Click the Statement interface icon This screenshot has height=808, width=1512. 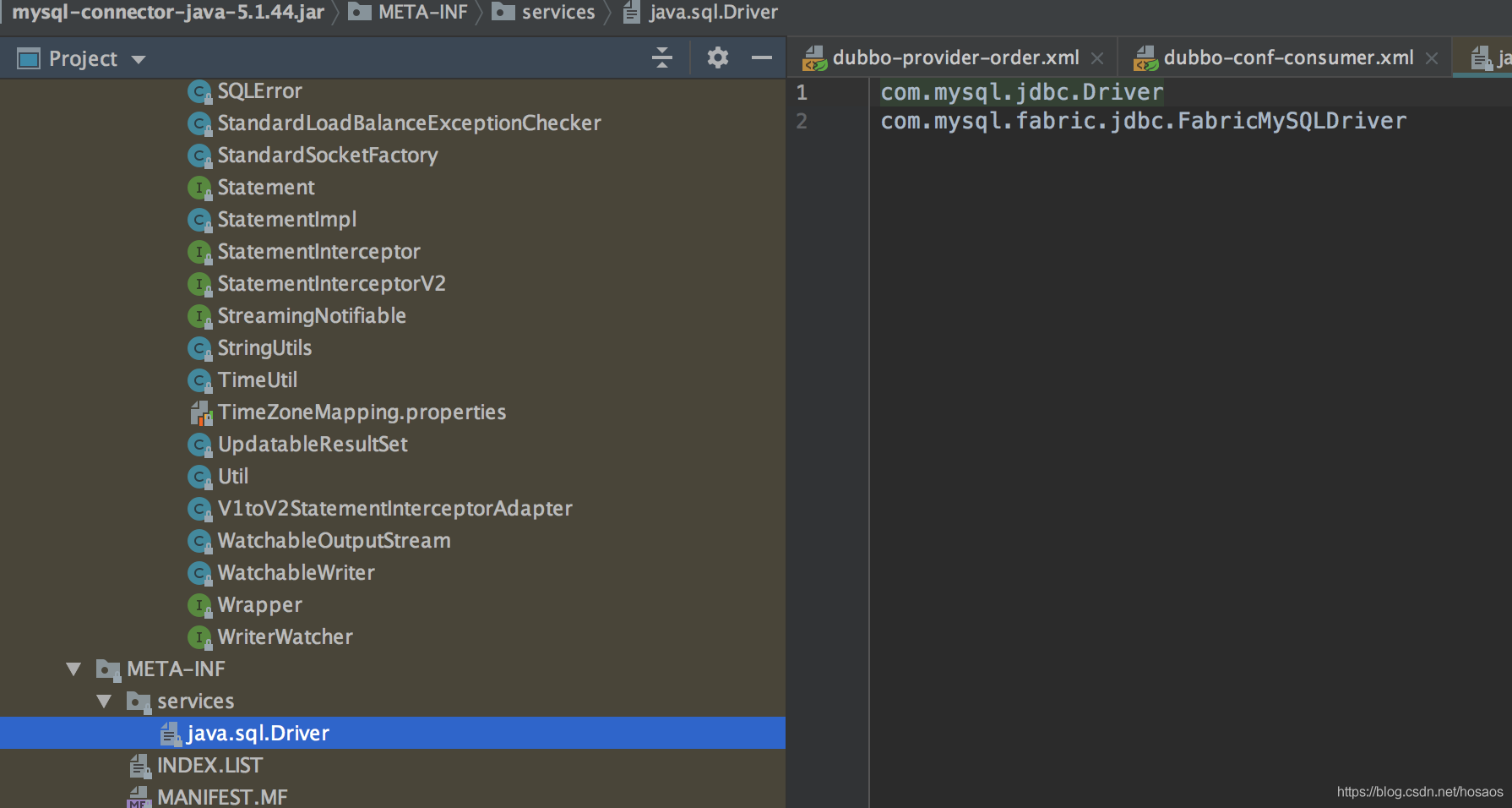point(199,188)
